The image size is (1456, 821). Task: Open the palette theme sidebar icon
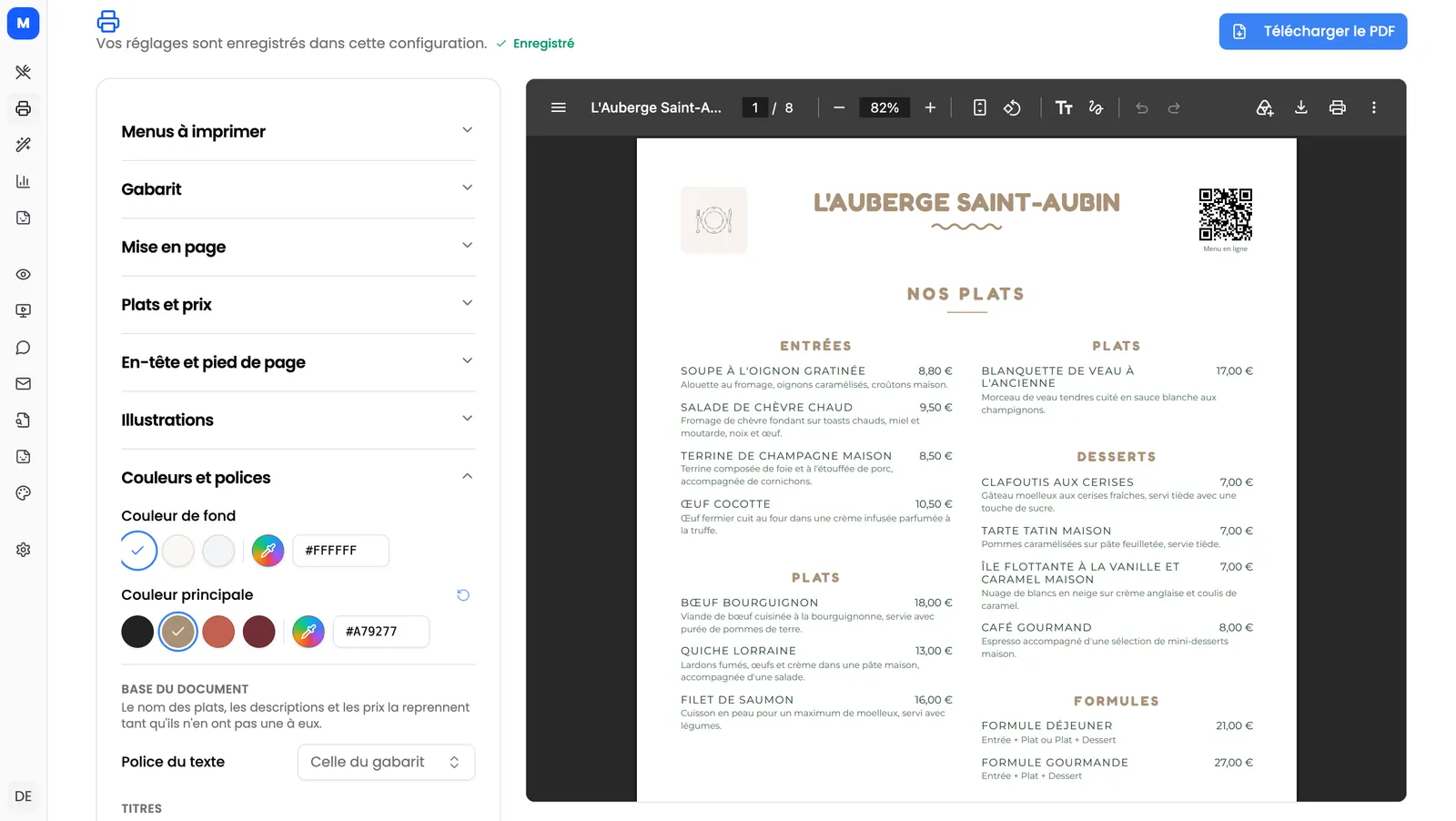pos(24,493)
